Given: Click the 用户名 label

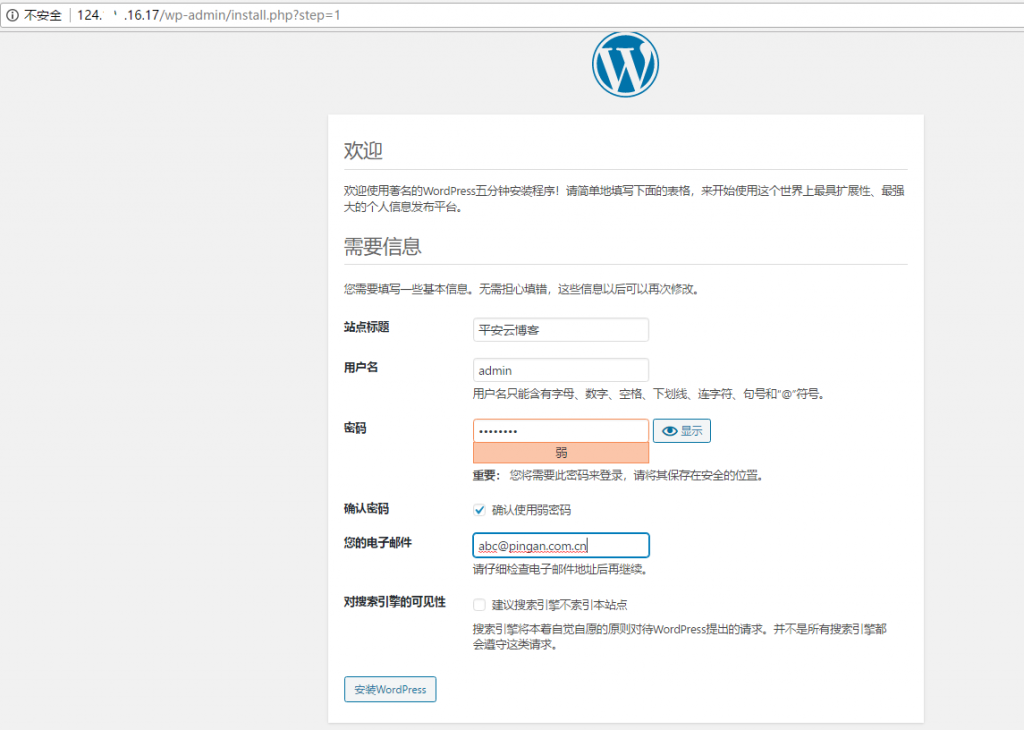Looking at the screenshot, I should pyautogui.click(x=360, y=368).
